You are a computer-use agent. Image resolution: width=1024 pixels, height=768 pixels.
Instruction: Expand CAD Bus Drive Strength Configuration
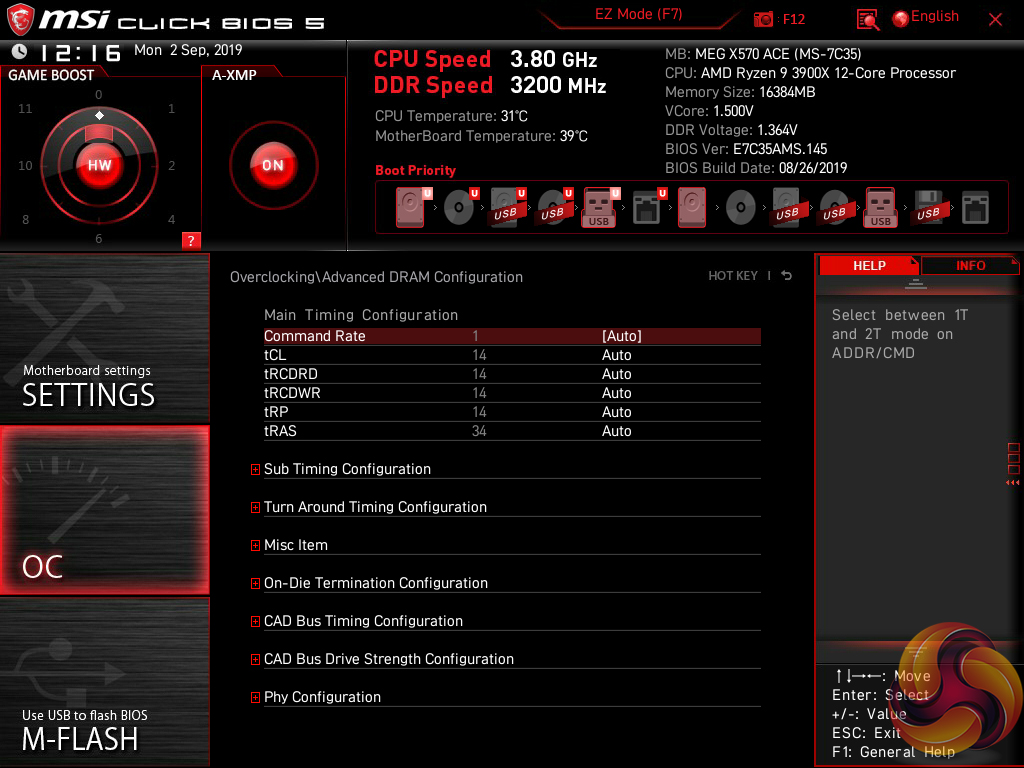255,659
